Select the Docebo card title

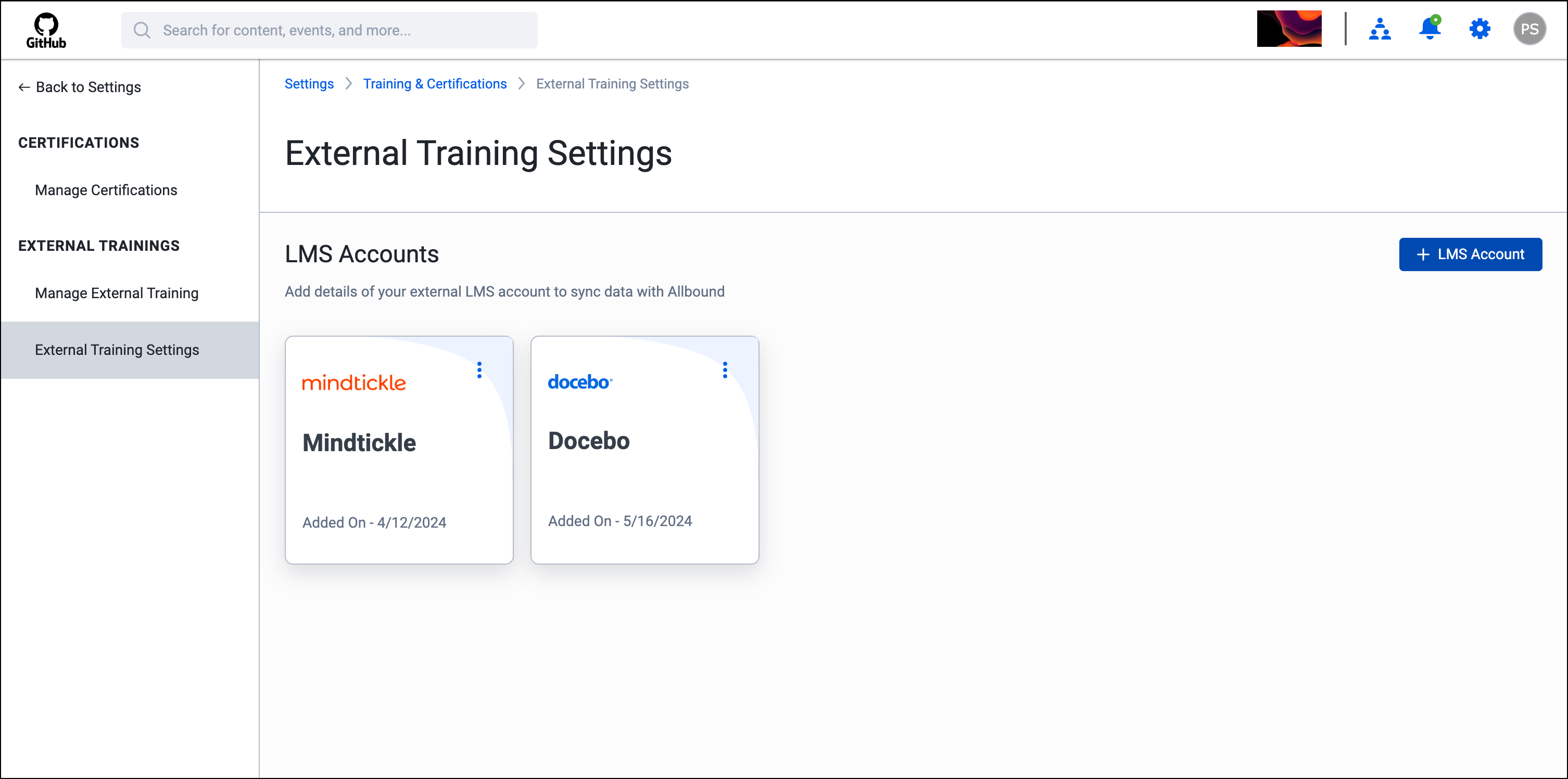tap(589, 441)
